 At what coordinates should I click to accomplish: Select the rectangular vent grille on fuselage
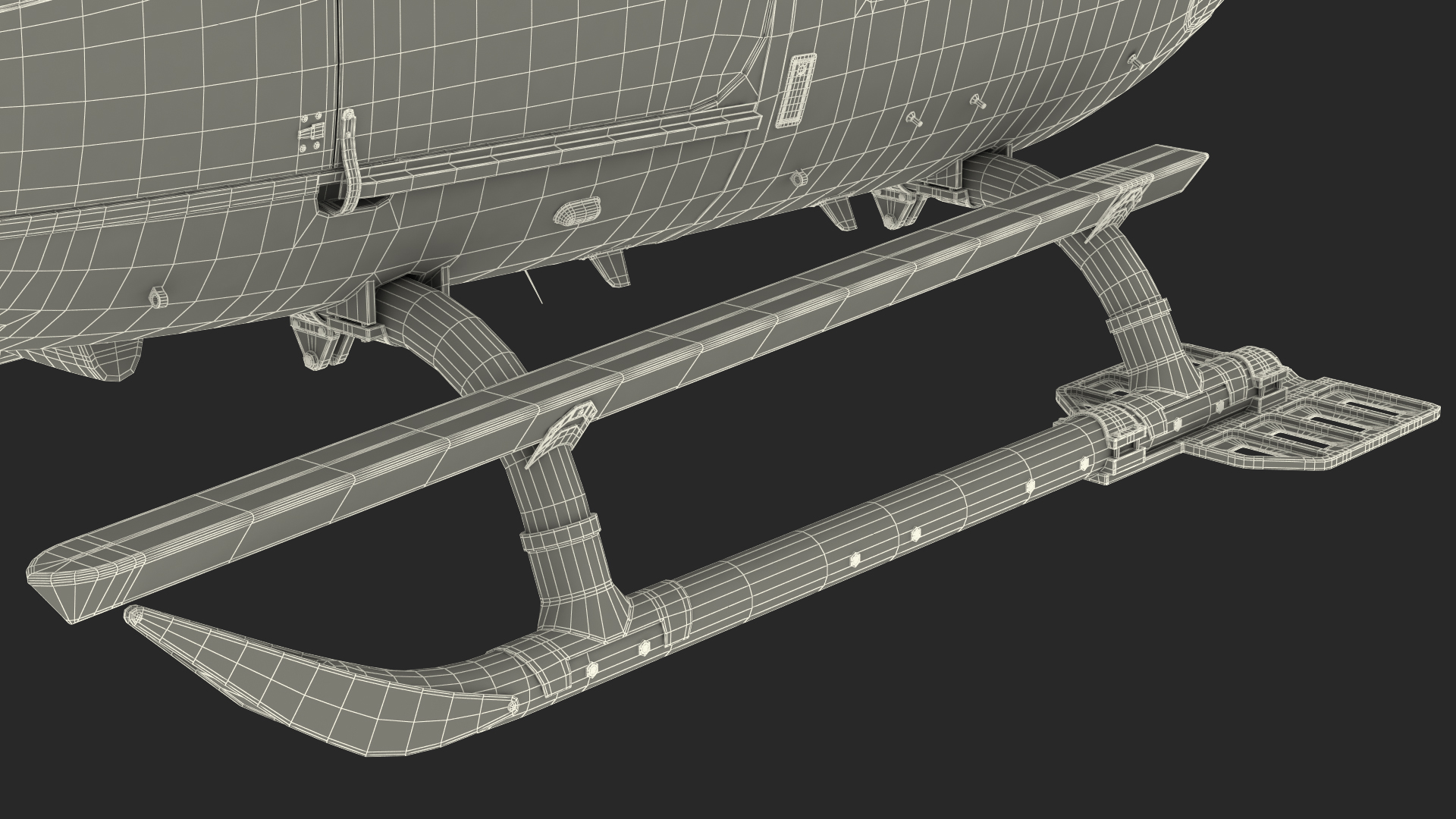click(795, 90)
